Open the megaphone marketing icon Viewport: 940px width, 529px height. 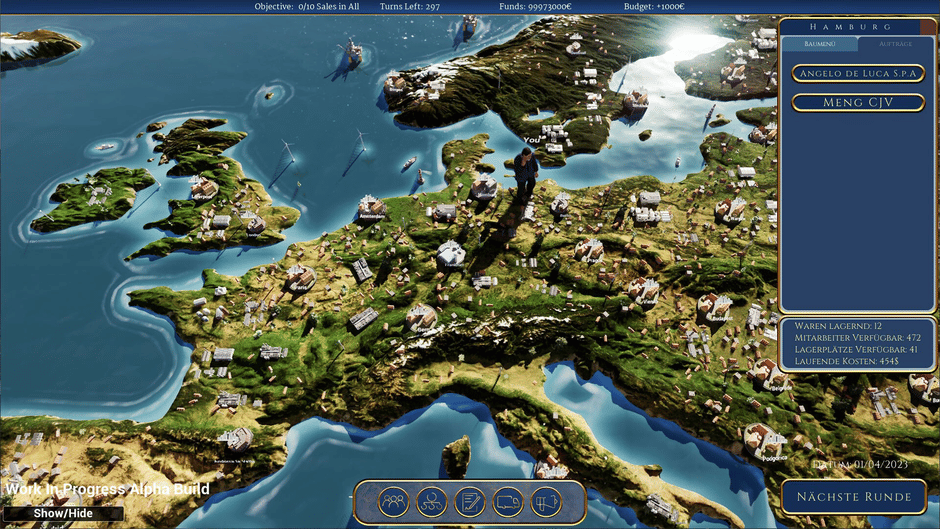click(x=546, y=501)
